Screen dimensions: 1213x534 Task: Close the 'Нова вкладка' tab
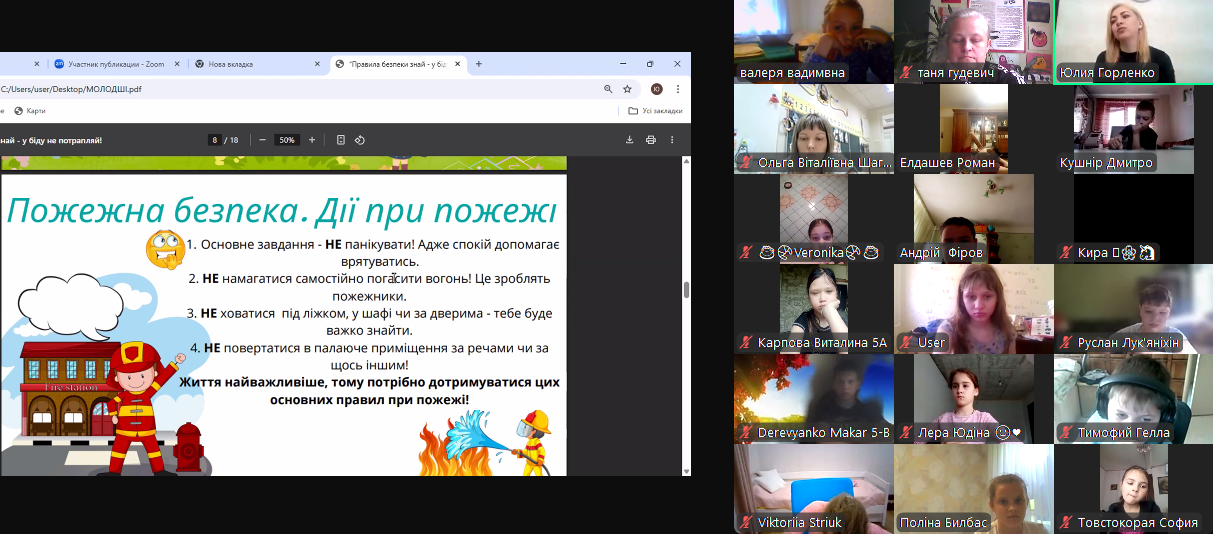[318, 64]
